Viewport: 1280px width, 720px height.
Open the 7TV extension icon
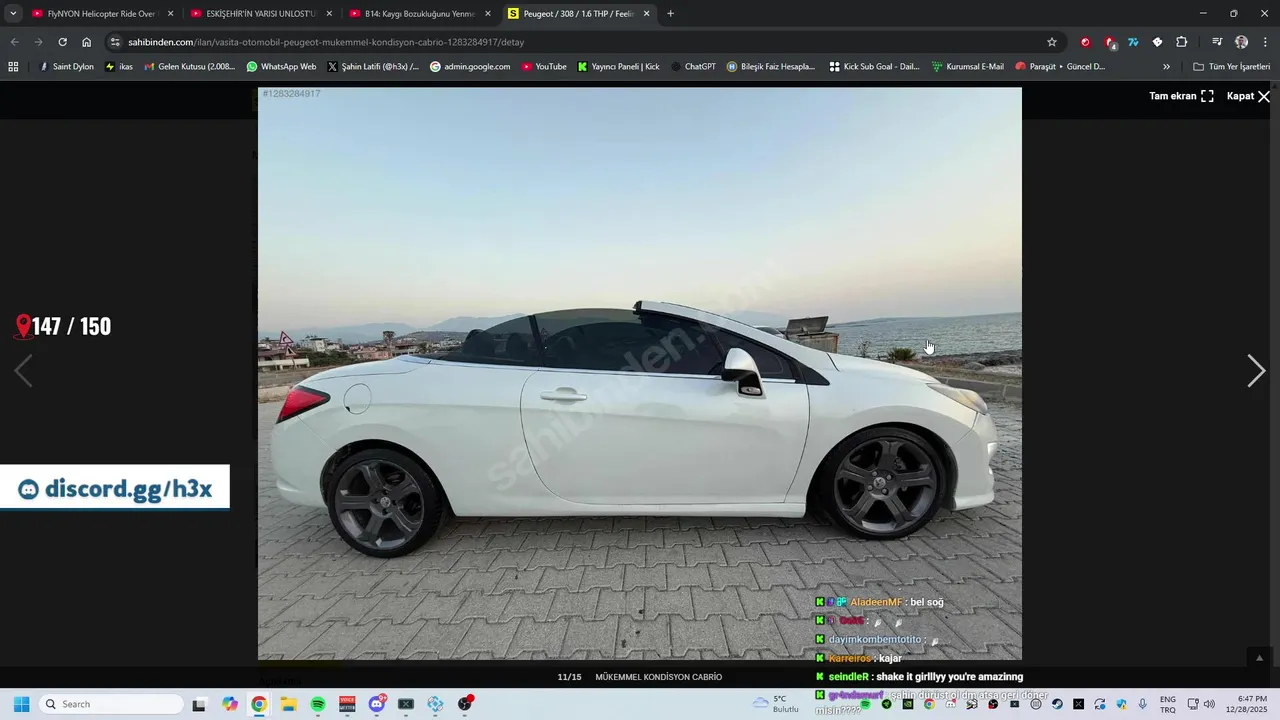(1133, 42)
